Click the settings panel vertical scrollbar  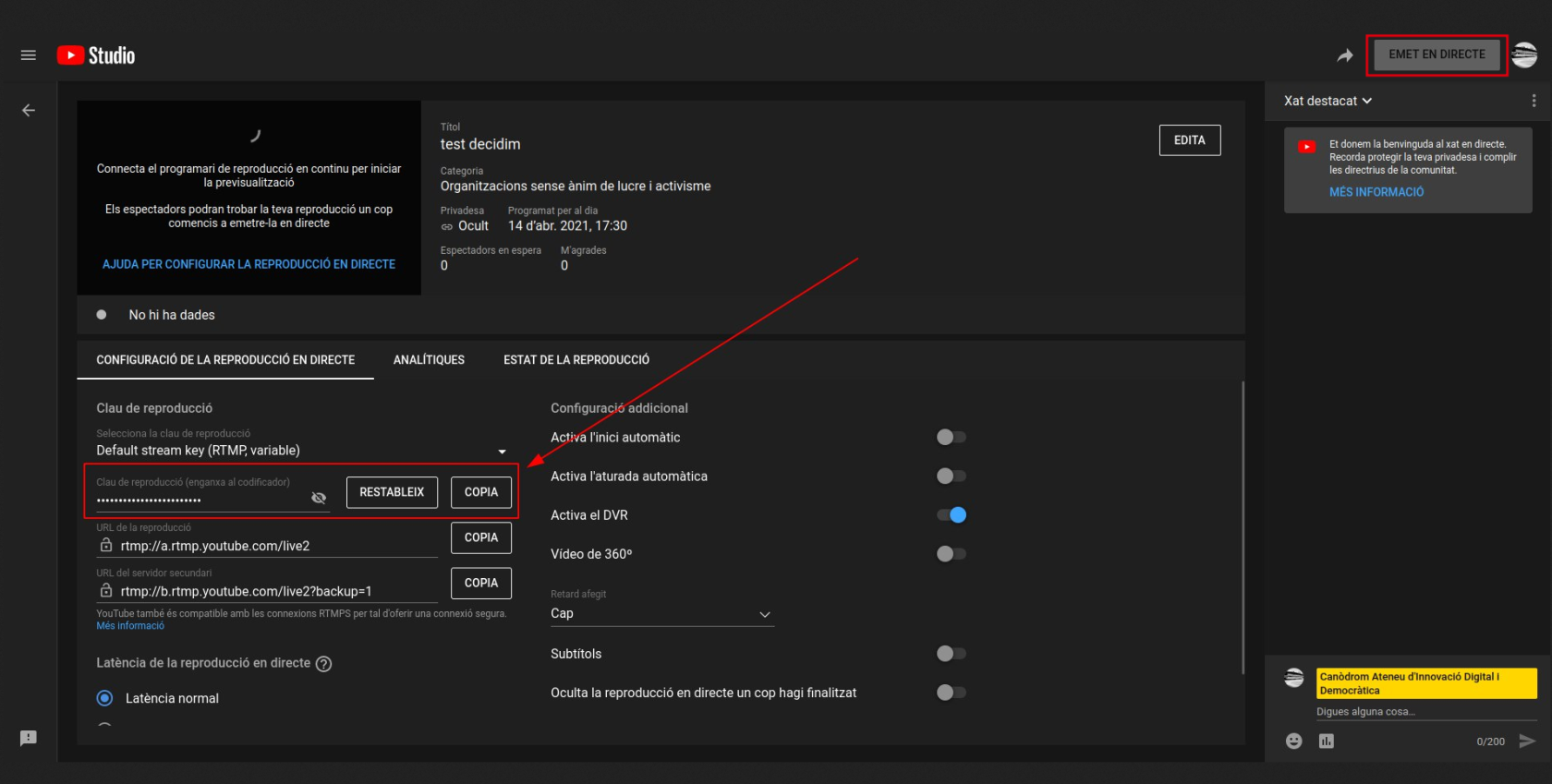point(1243,528)
